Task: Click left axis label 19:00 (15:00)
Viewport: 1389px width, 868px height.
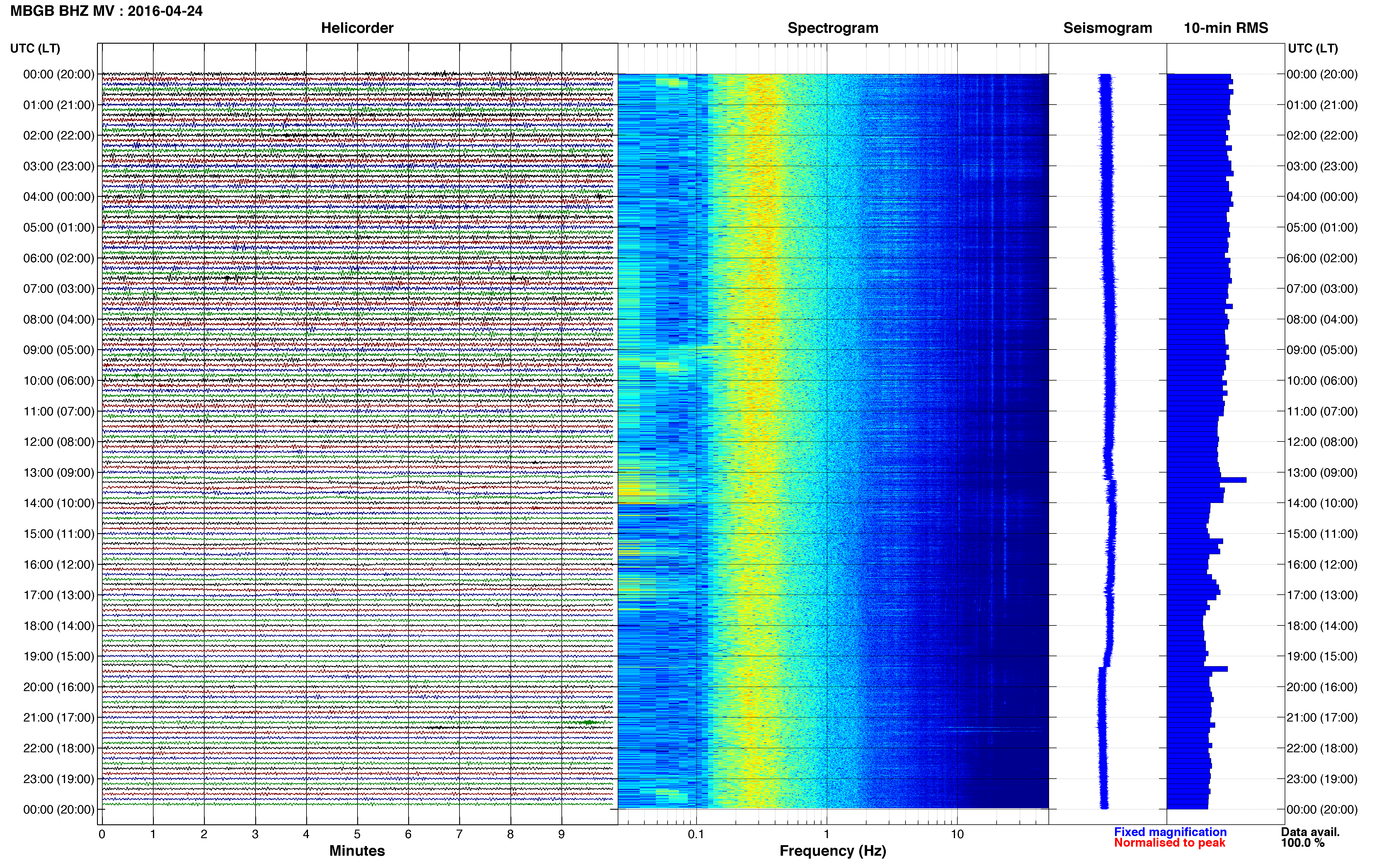Action: pyautogui.click(x=59, y=656)
